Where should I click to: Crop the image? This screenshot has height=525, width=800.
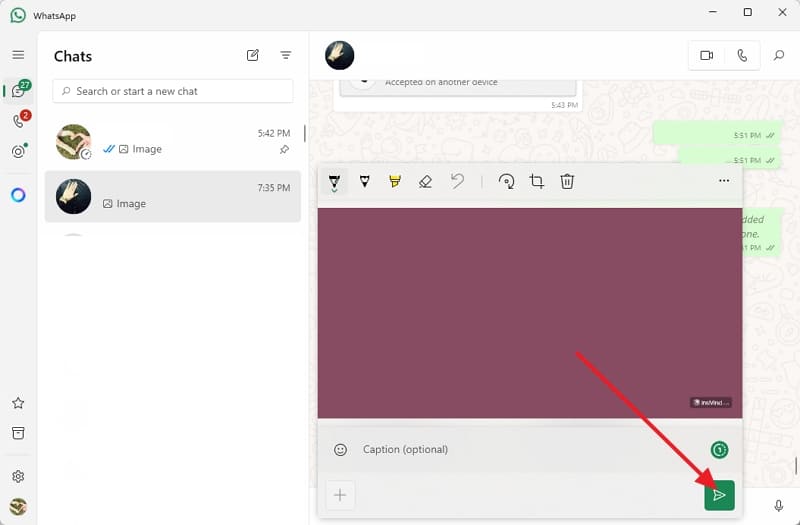(537, 181)
